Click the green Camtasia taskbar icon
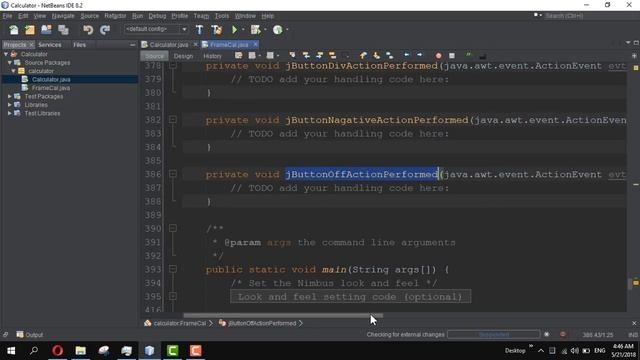Screen dimensions: 640x360 [173, 350]
